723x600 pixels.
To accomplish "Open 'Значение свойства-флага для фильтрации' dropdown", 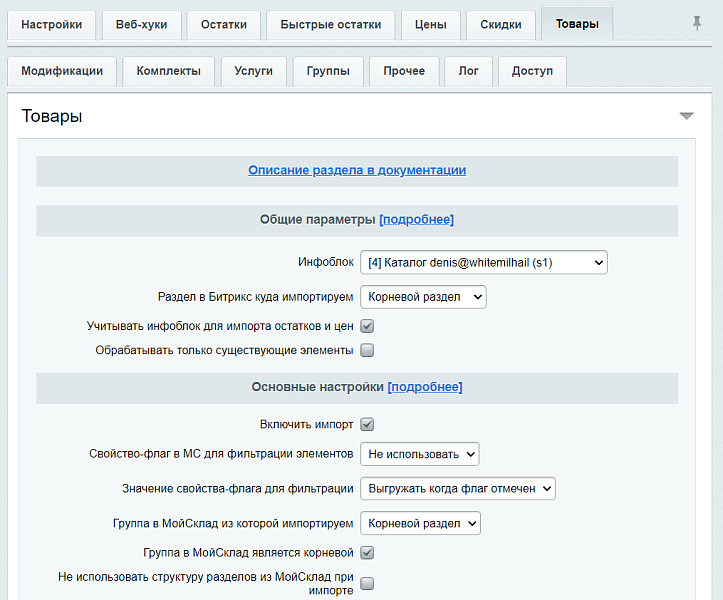I will 457,488.
